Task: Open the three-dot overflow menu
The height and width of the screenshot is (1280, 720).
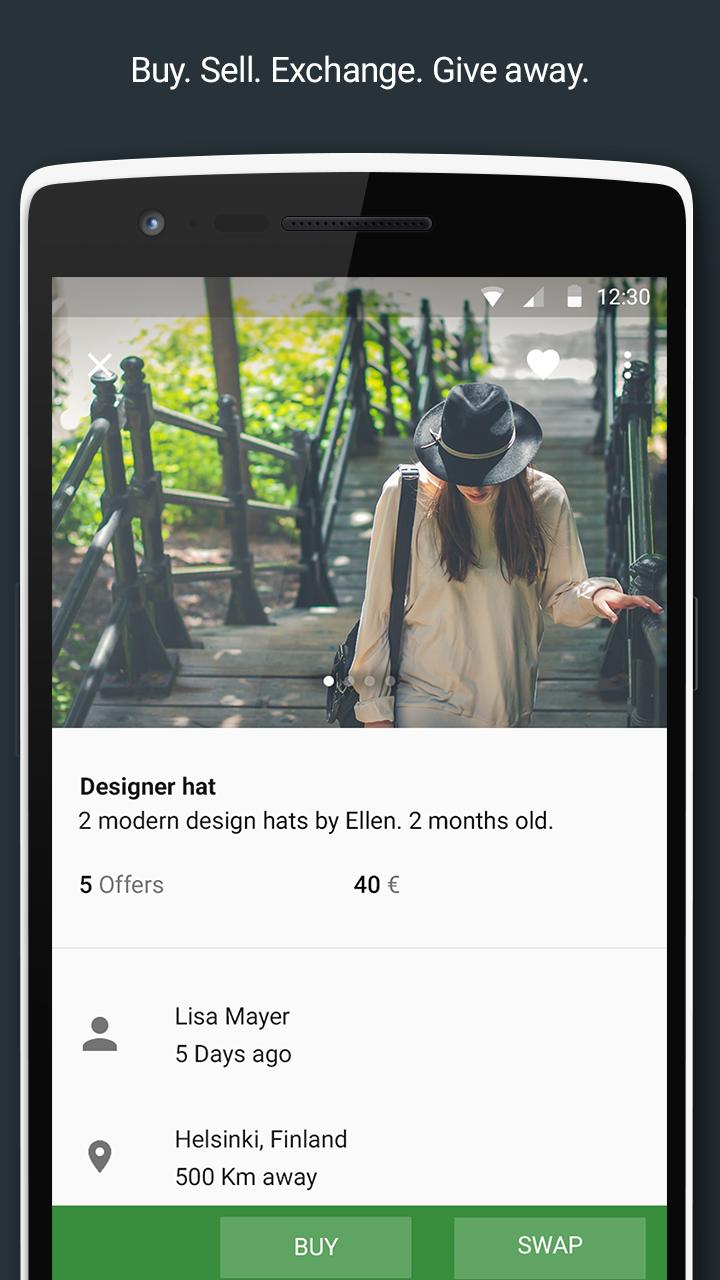Action: pyautogui.click(x=627, y=365)
